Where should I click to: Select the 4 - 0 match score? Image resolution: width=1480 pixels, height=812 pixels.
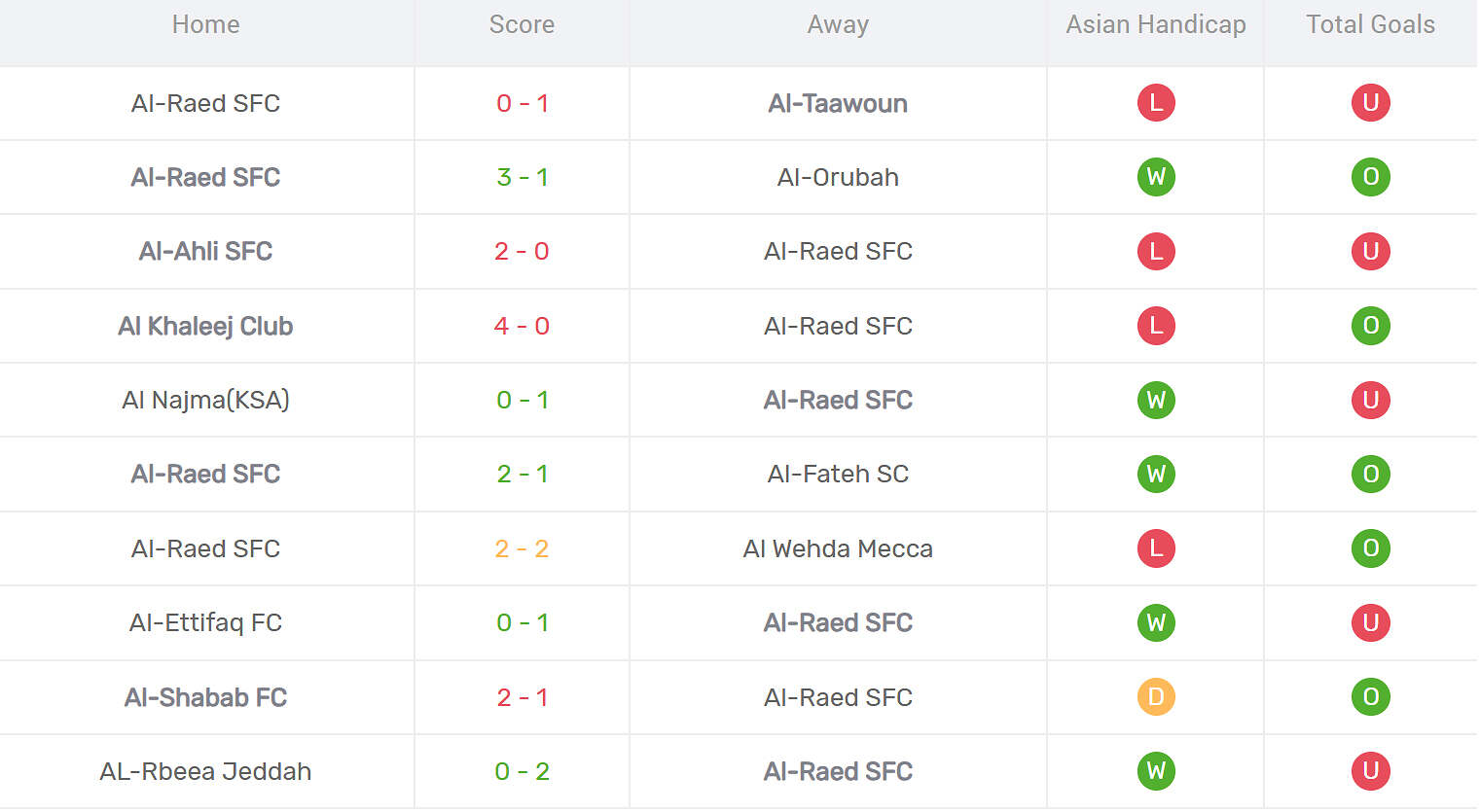[x=522, y=326]
